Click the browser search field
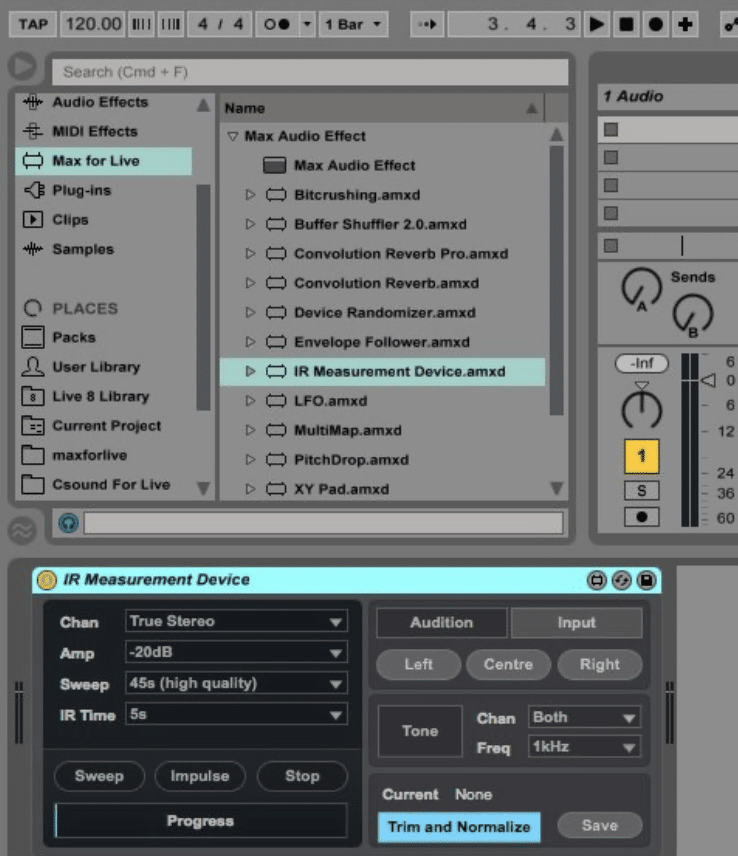This screenshot has height=856, width=738. (x=310, y=72)
